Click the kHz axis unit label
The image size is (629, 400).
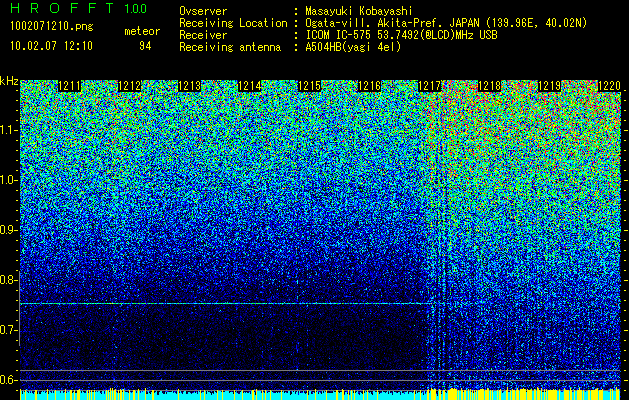[x=9, y=81]
